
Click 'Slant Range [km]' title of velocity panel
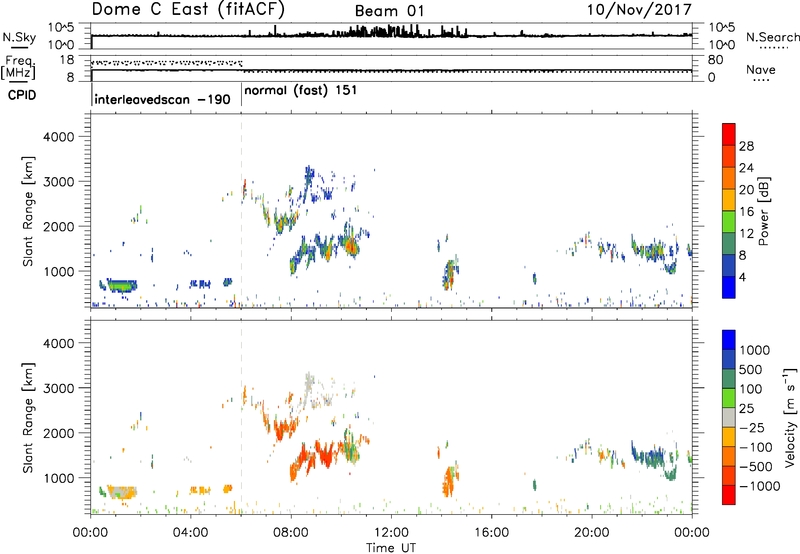28,417
